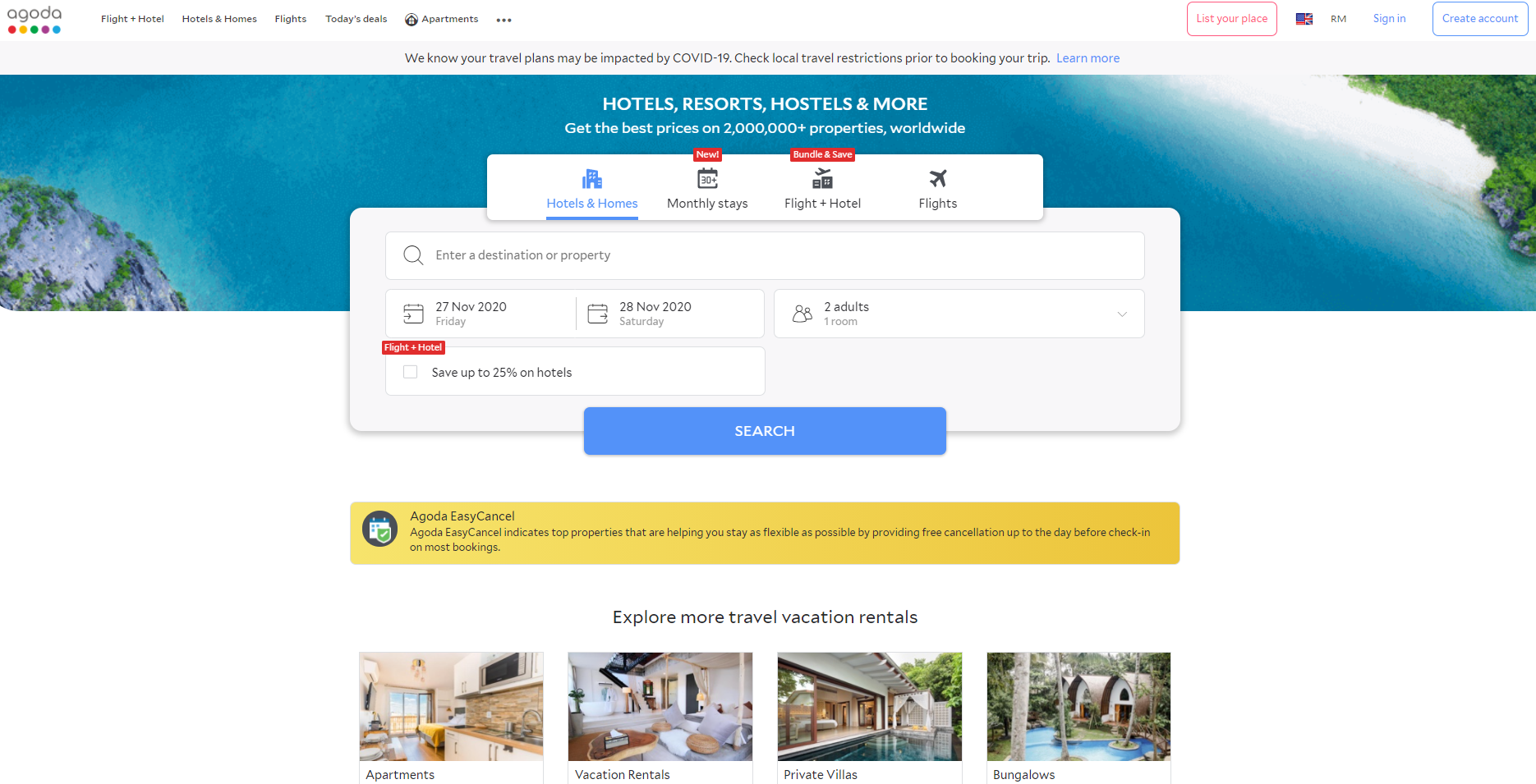Screen dimensions: 1536x784
Task: Click the Agoda EasyCancel shield icon
Action: click(x=380, y=529)
